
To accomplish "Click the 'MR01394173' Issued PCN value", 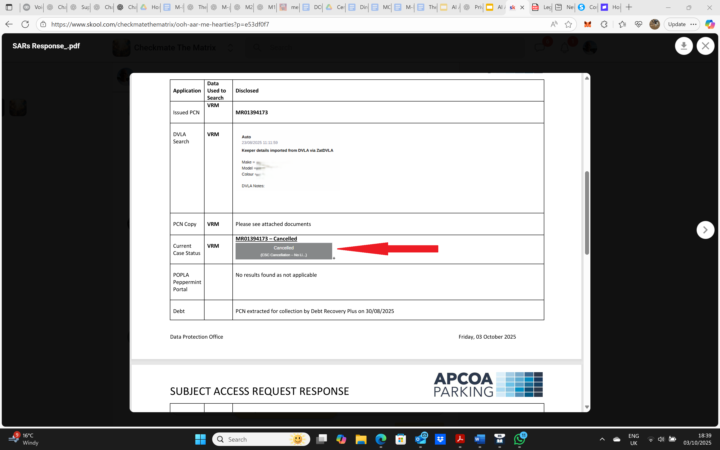I will point(251,112).
